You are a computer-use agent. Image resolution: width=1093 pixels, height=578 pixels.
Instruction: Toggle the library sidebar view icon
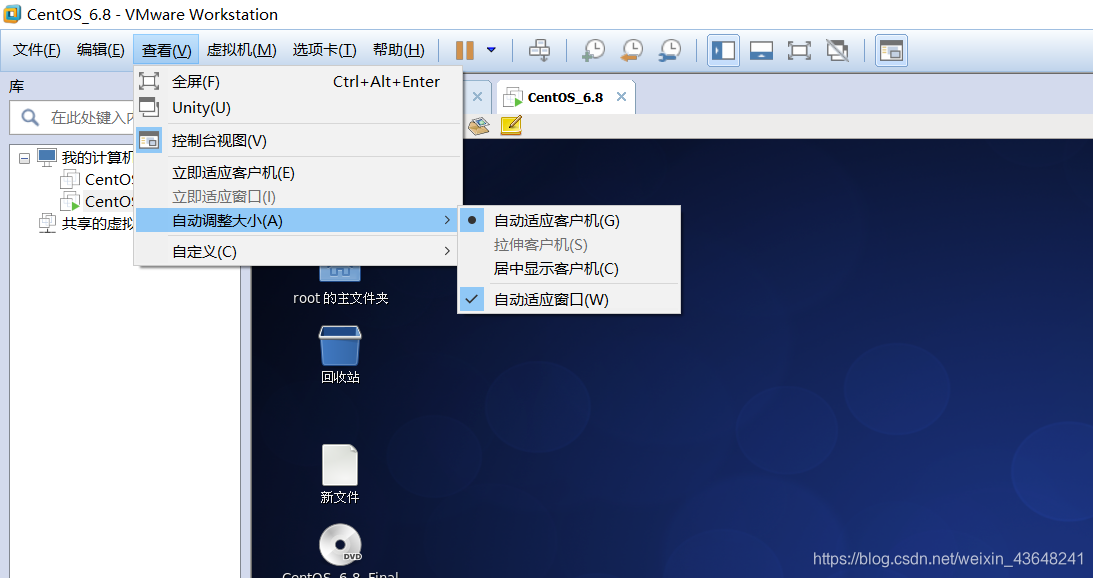coord(724,50)
